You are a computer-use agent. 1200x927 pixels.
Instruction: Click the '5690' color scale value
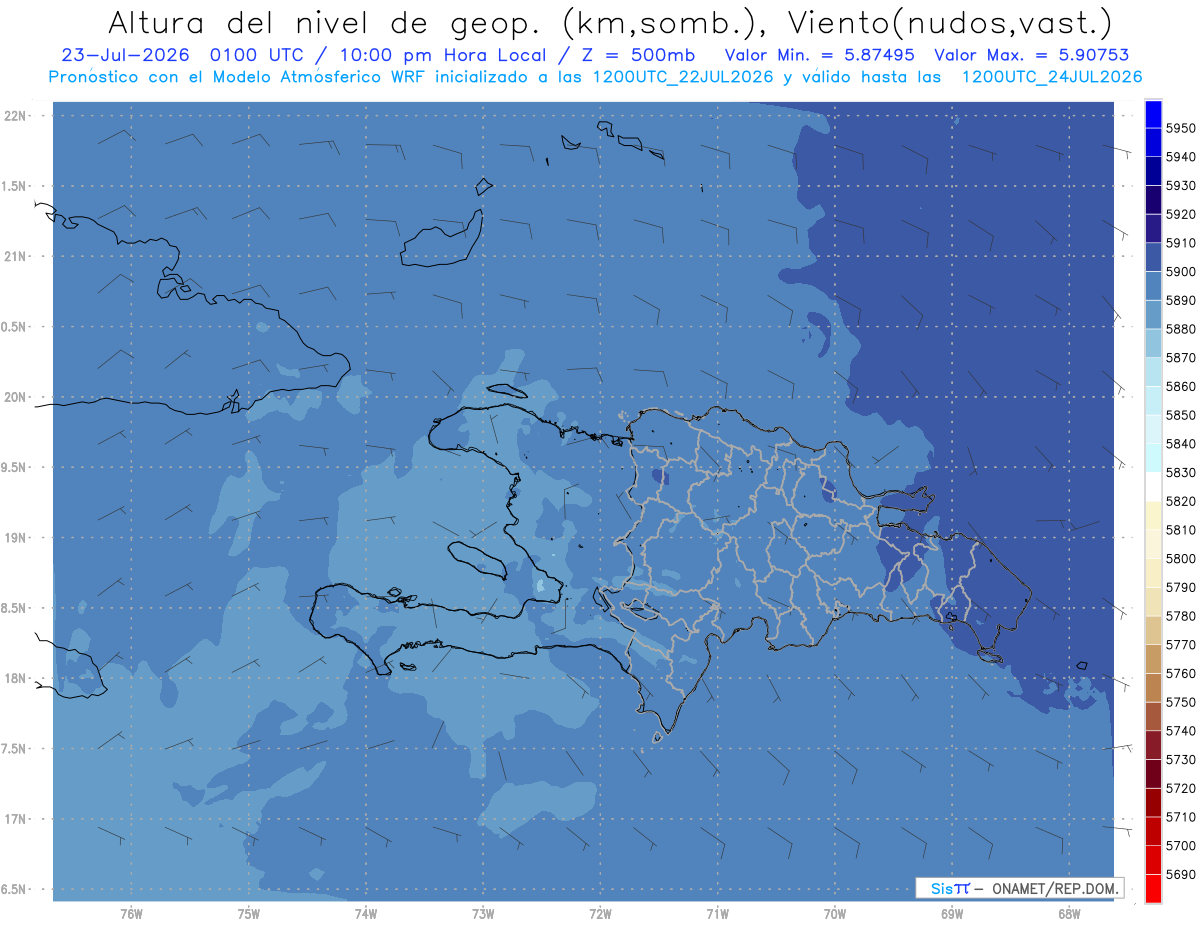point(1181,874)
